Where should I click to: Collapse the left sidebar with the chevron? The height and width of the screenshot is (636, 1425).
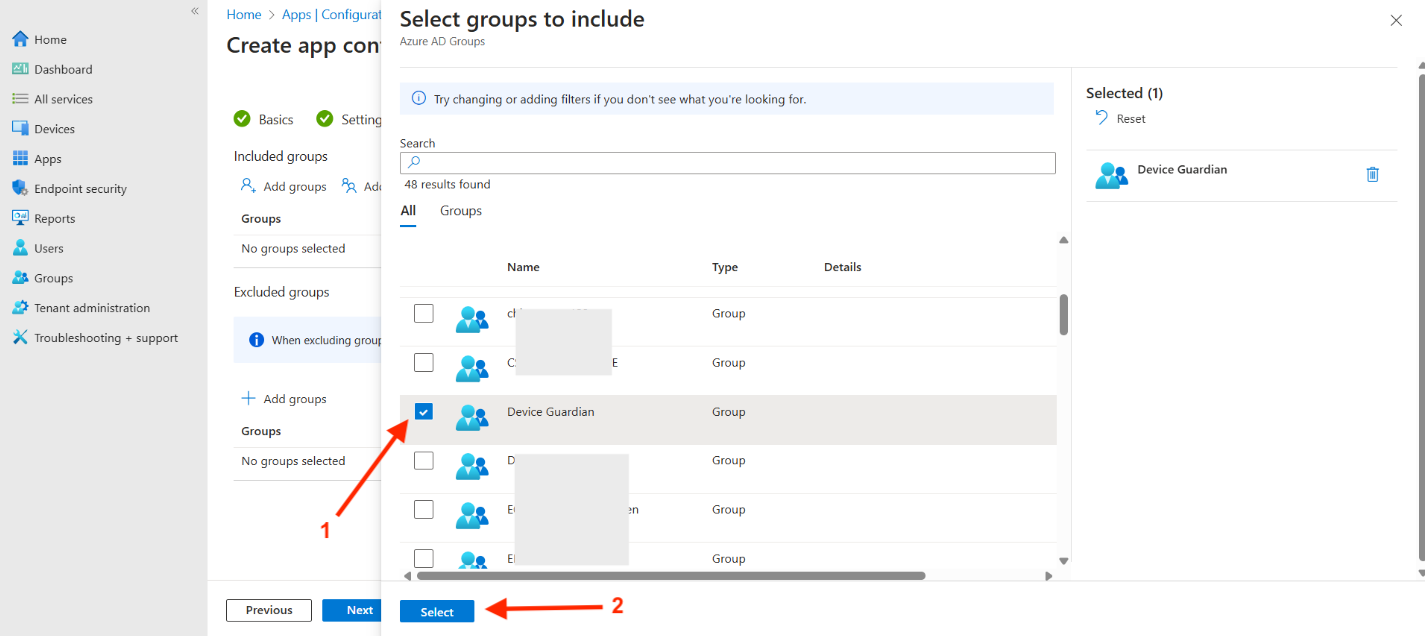pos(195,11)
